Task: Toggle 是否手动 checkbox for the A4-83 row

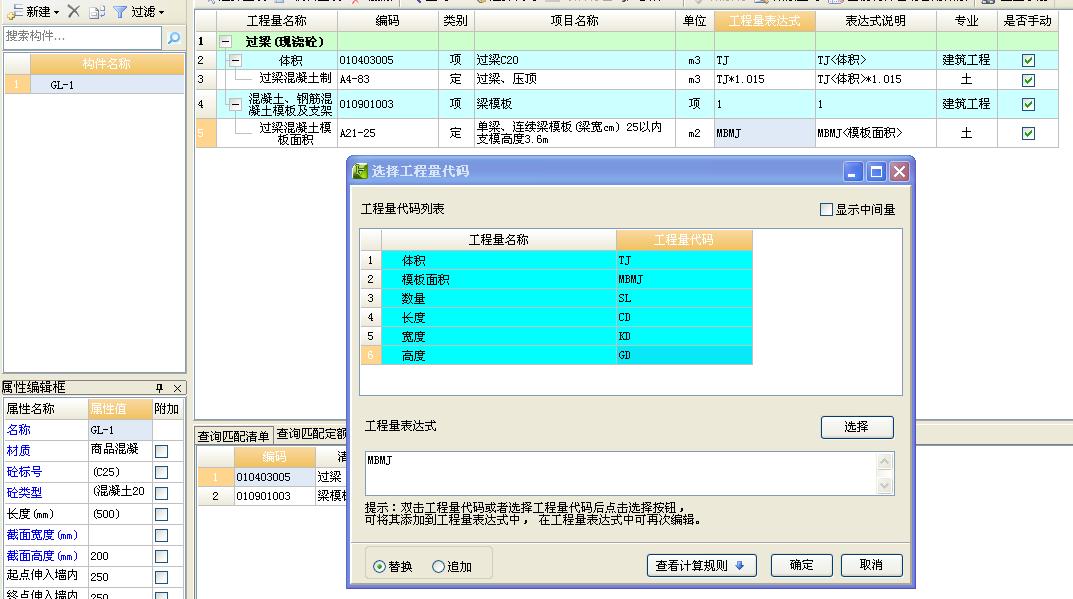Action: click(x=1028, y=80)
